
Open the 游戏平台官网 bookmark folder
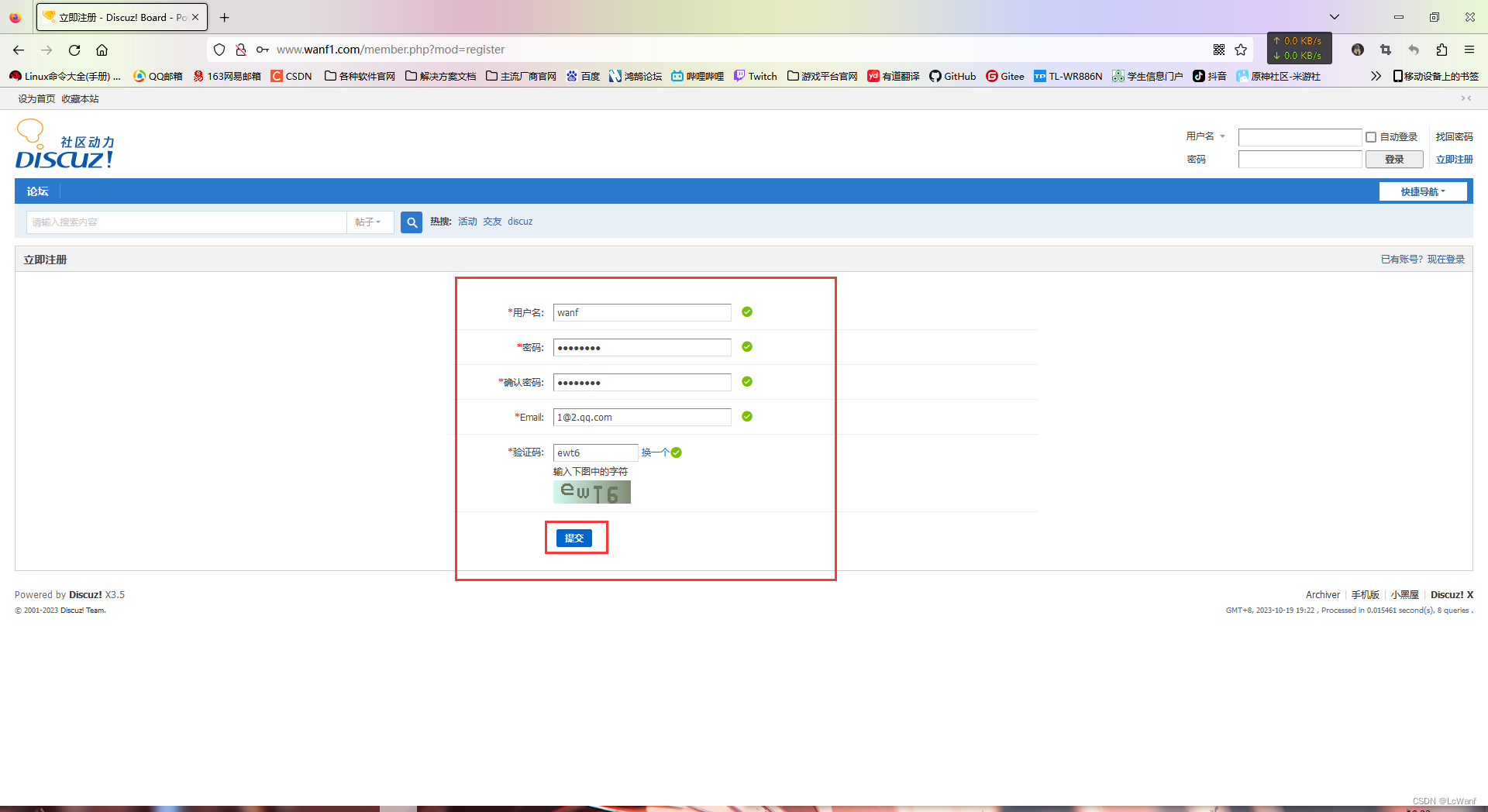pyautogui.click(x=822, y=76)
